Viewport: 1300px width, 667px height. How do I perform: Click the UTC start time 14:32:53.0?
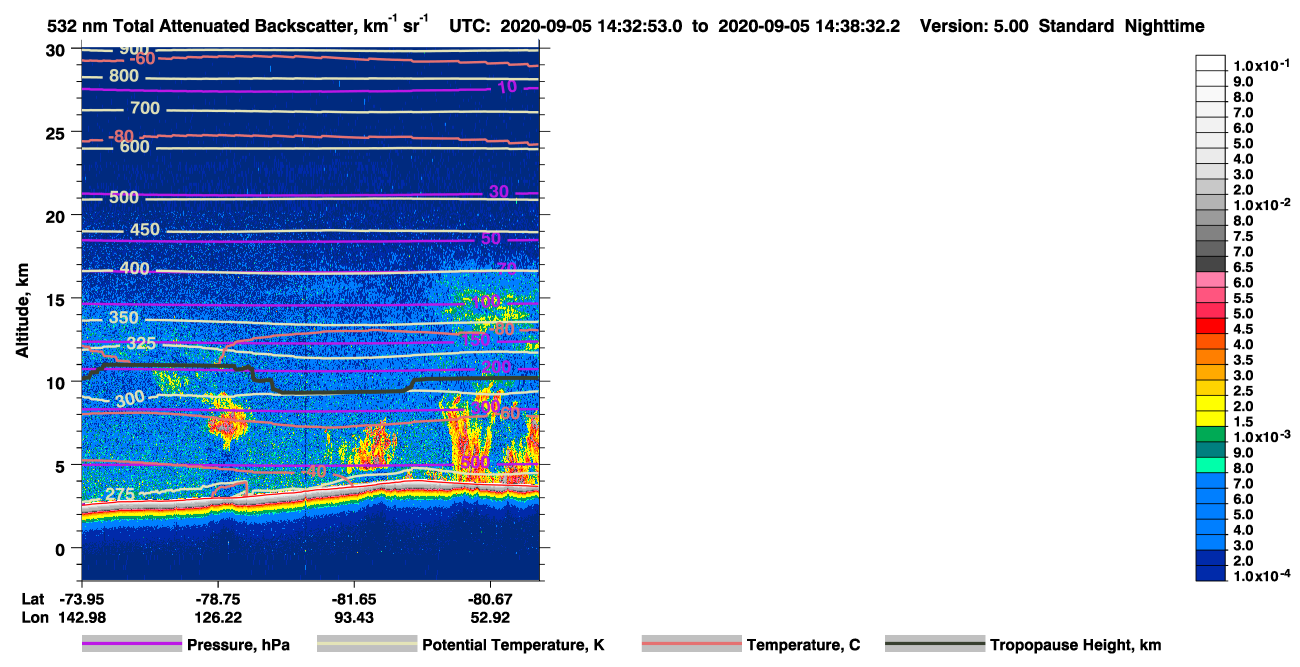[640, 27]
